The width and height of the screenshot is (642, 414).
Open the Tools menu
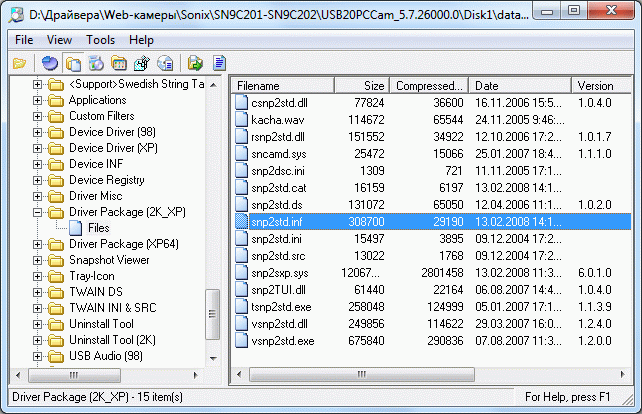pyautogui.click(x=100, y=40)
